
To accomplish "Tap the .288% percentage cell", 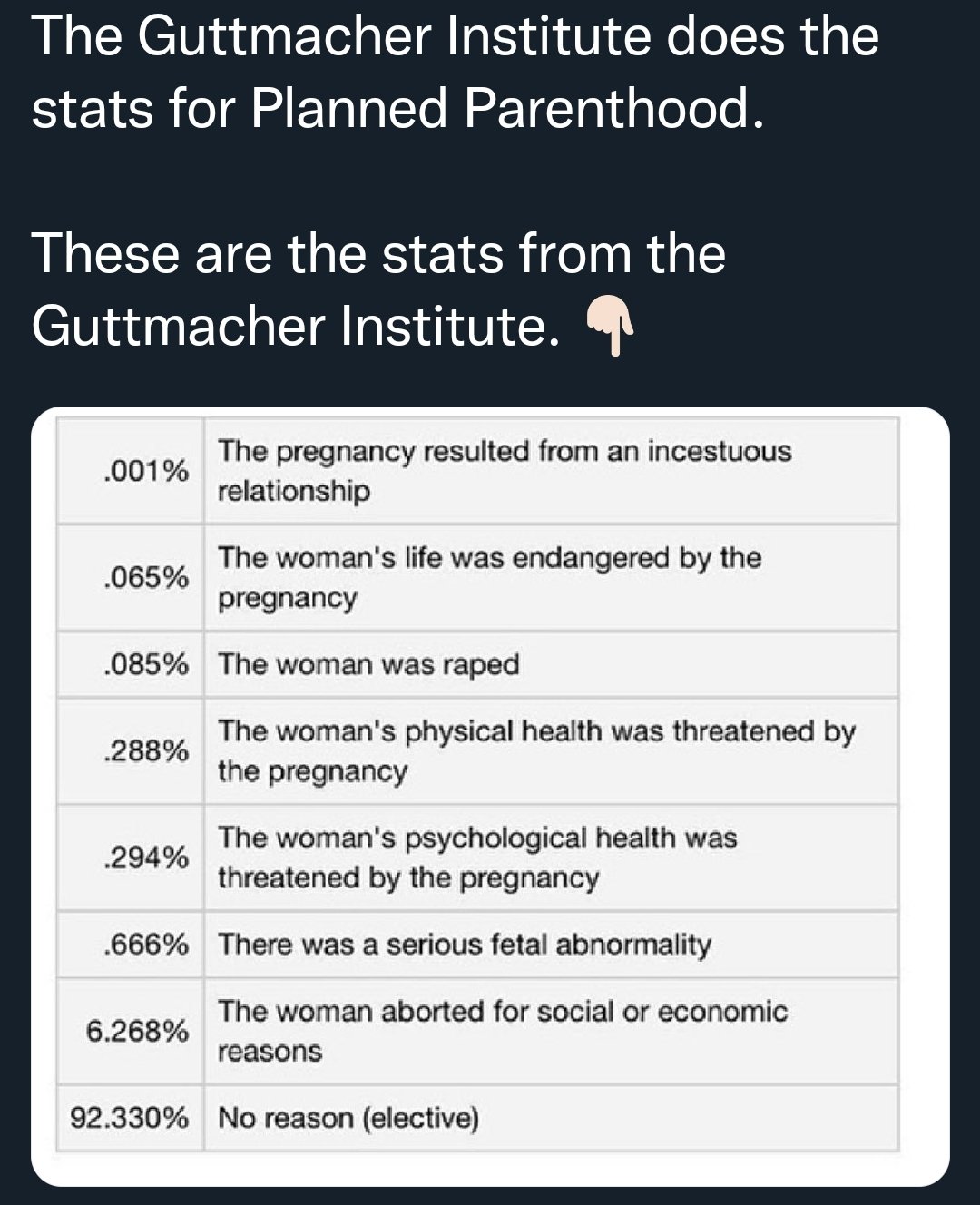I will pyautogui.click(x=131, y=751).
